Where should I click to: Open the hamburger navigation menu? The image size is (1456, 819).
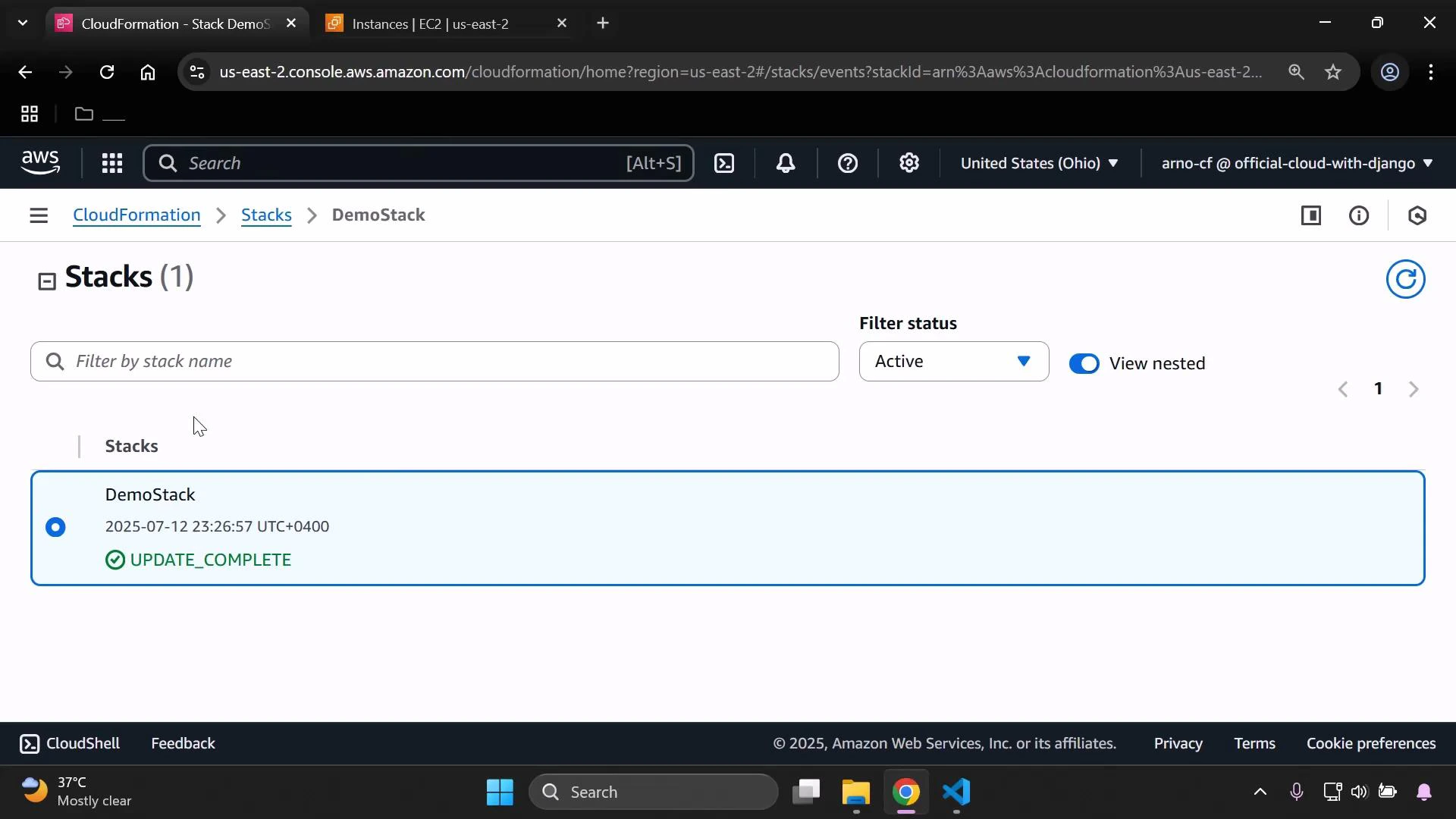click(39, 215)
